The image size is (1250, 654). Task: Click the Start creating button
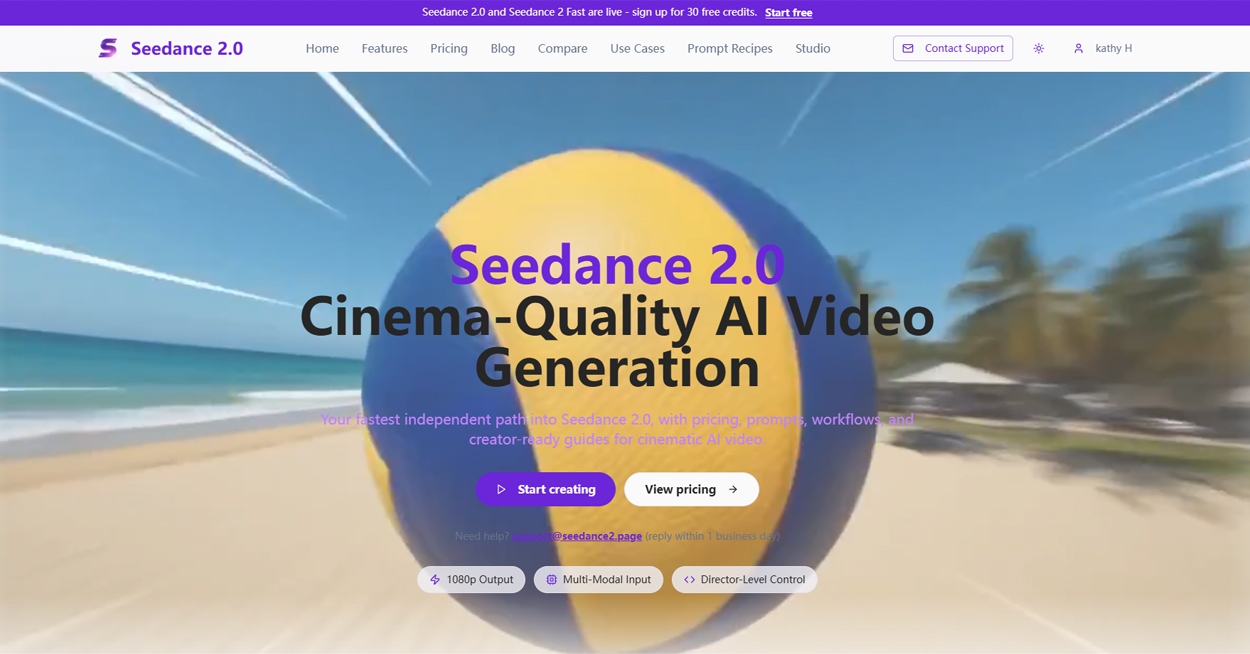pyautogui.click(x=545, y=489)
